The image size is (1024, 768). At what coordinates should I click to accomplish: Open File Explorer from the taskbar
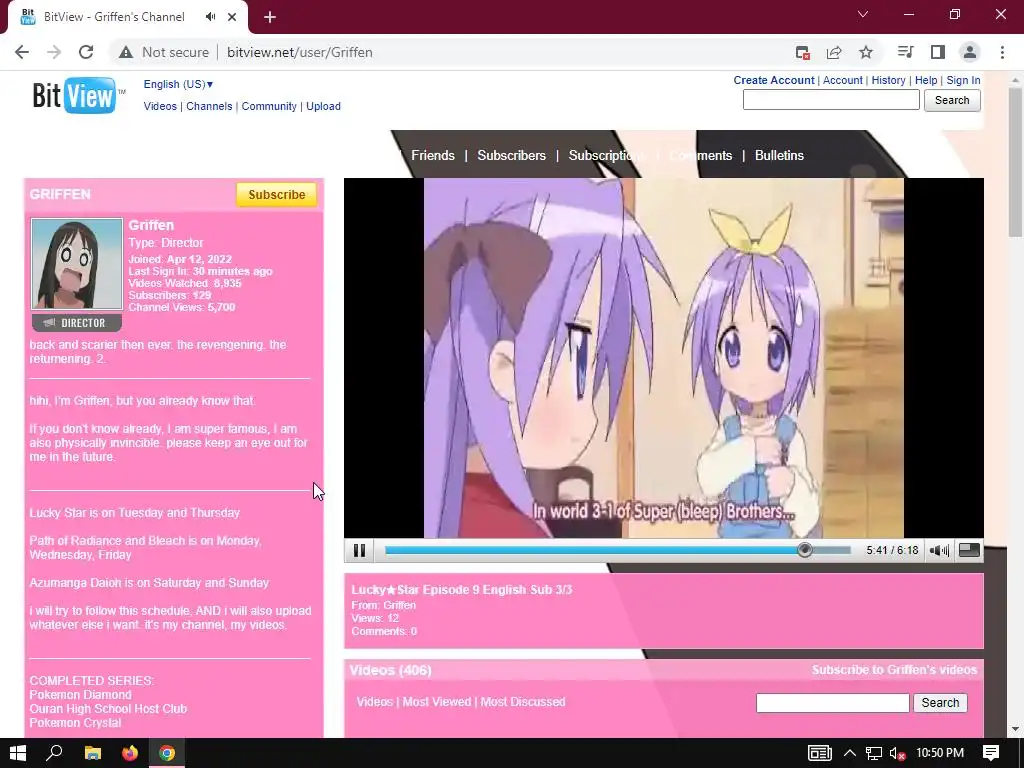pyautogui.click(x=93, y=753)
